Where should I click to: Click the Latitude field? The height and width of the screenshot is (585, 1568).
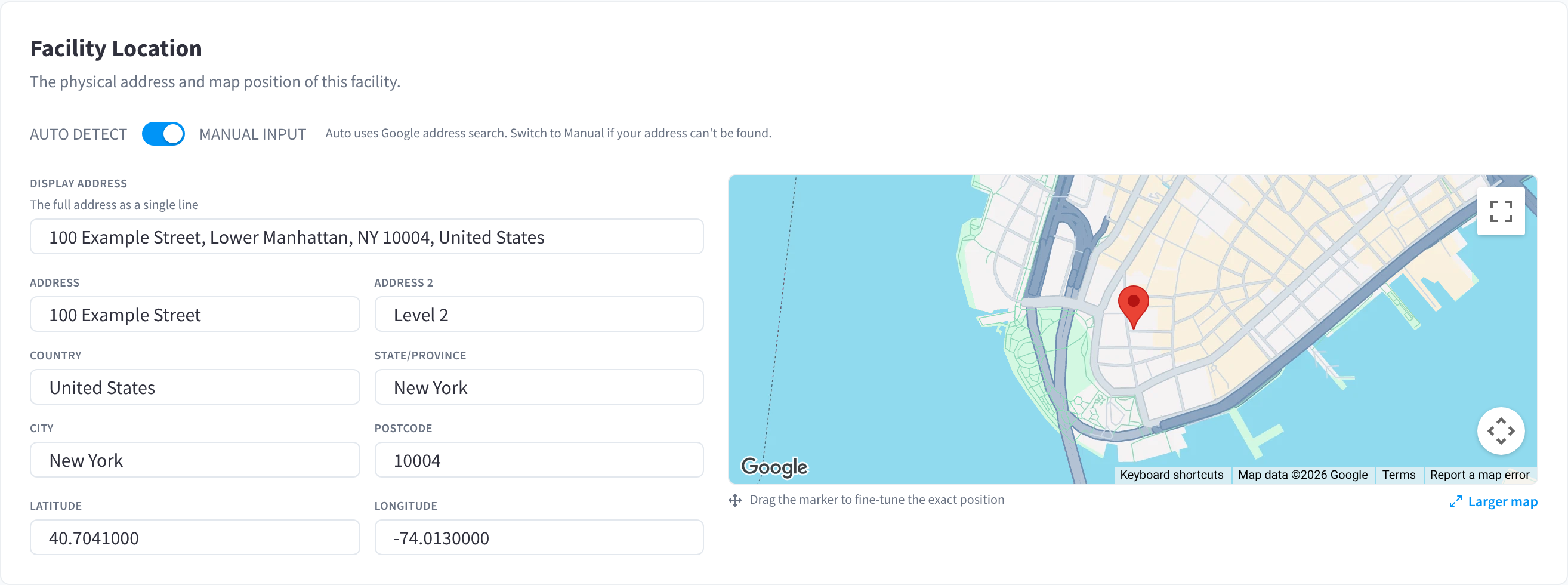[195, 537]
